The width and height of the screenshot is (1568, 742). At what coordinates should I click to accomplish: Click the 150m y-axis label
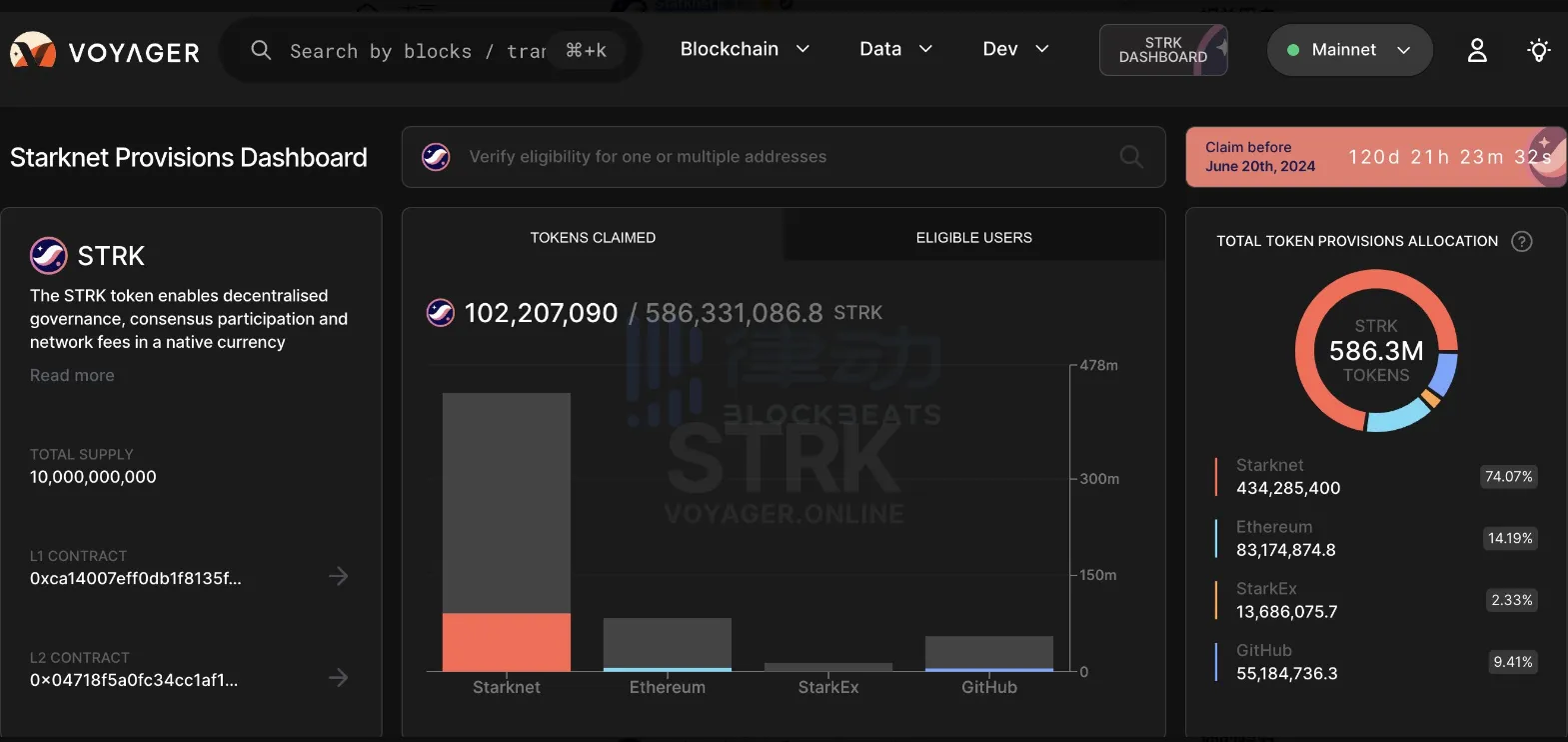tap(1098, 575)
